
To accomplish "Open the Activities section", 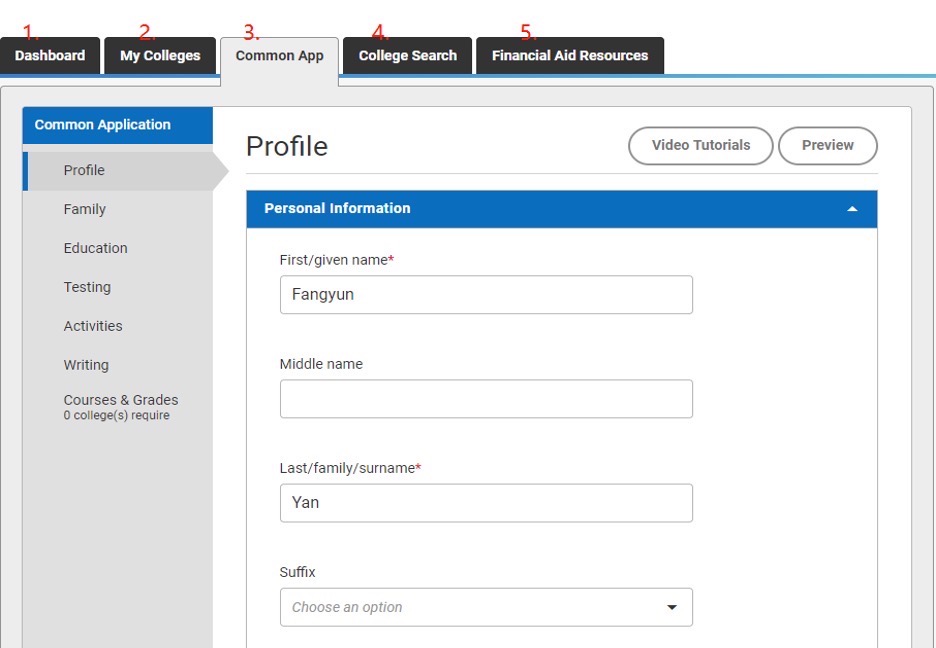I will click(93, 326).
